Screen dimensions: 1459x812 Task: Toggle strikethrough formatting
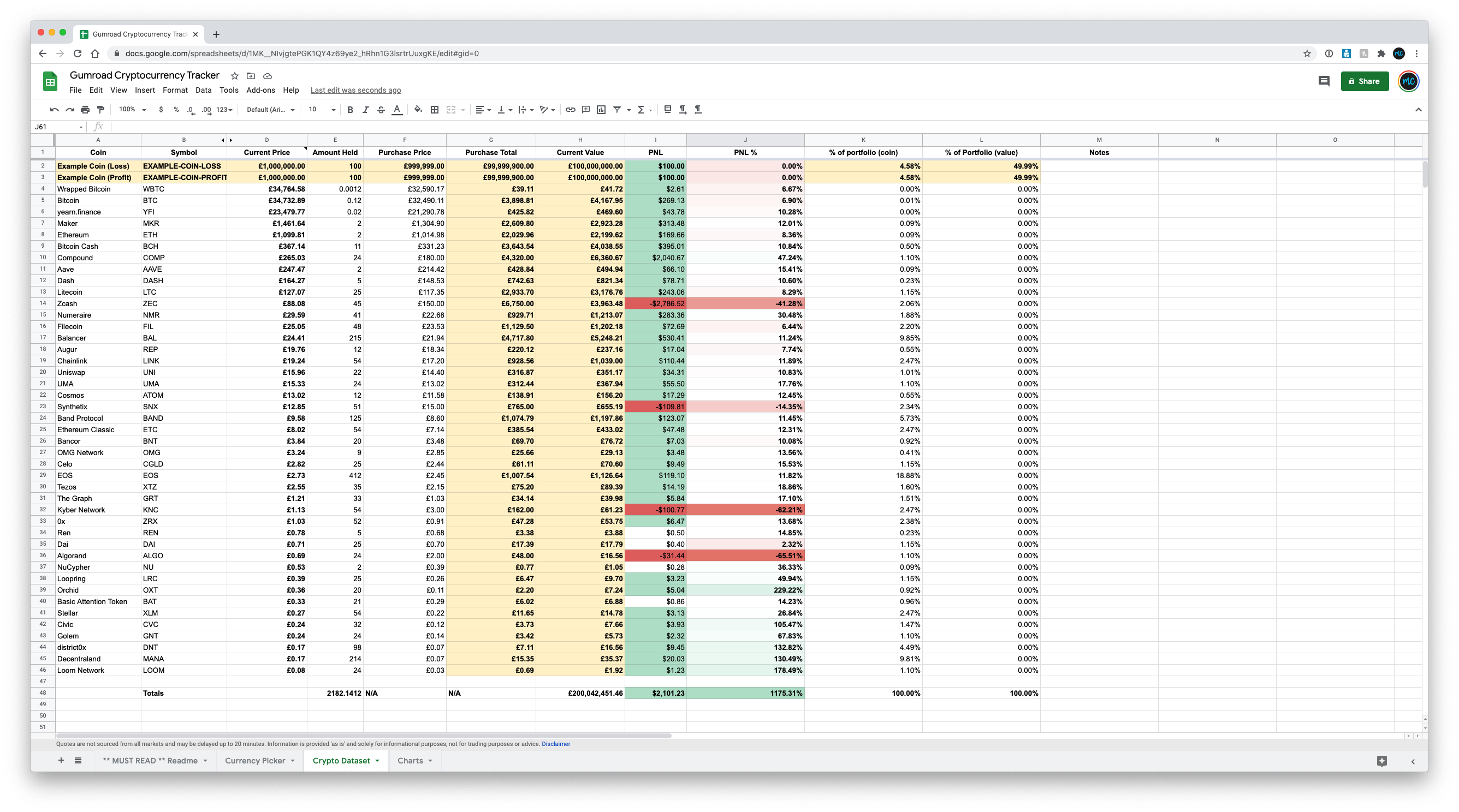(381, 109)
